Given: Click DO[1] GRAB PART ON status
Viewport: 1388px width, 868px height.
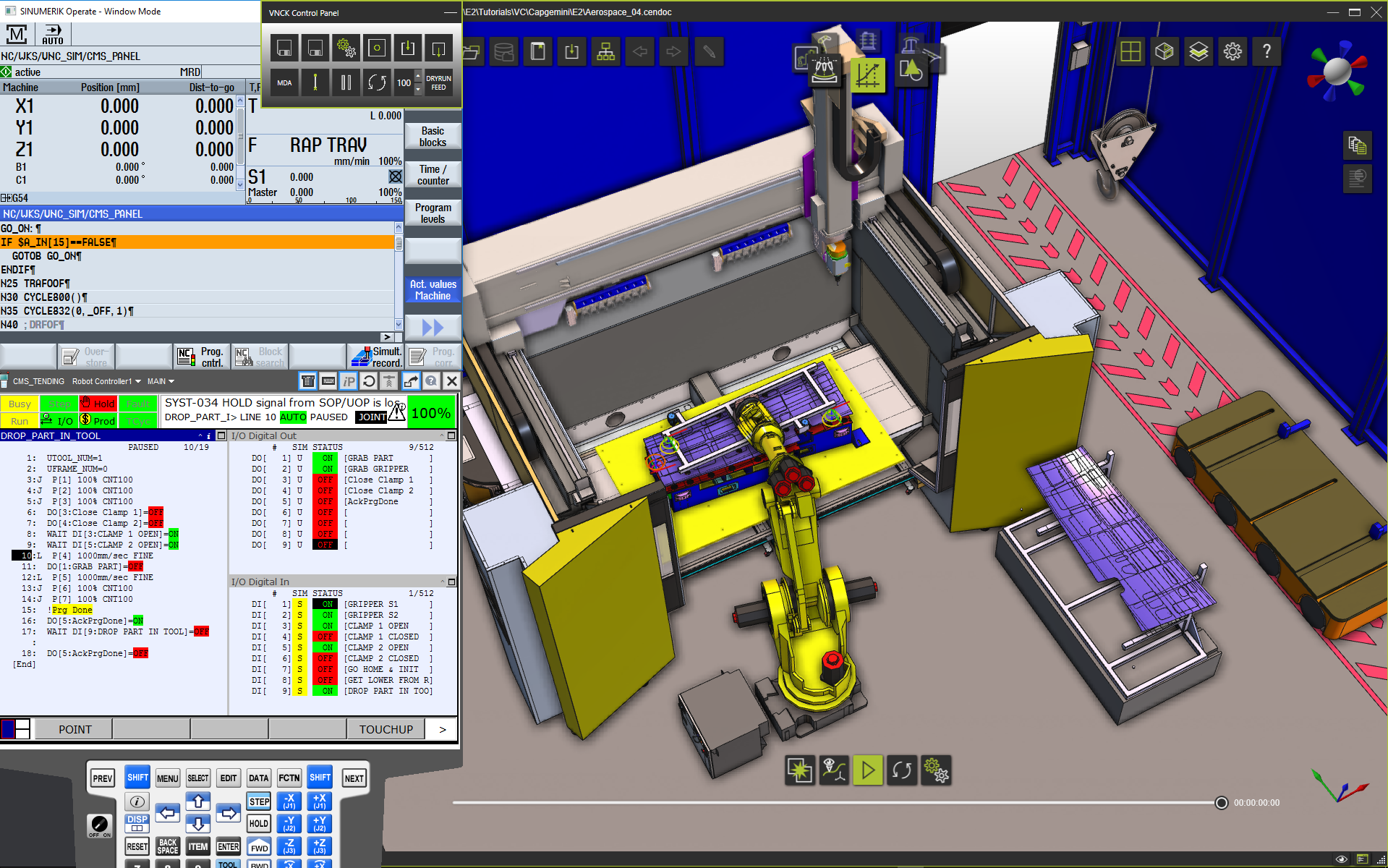Looking at the screenshot, I should 324,458.
